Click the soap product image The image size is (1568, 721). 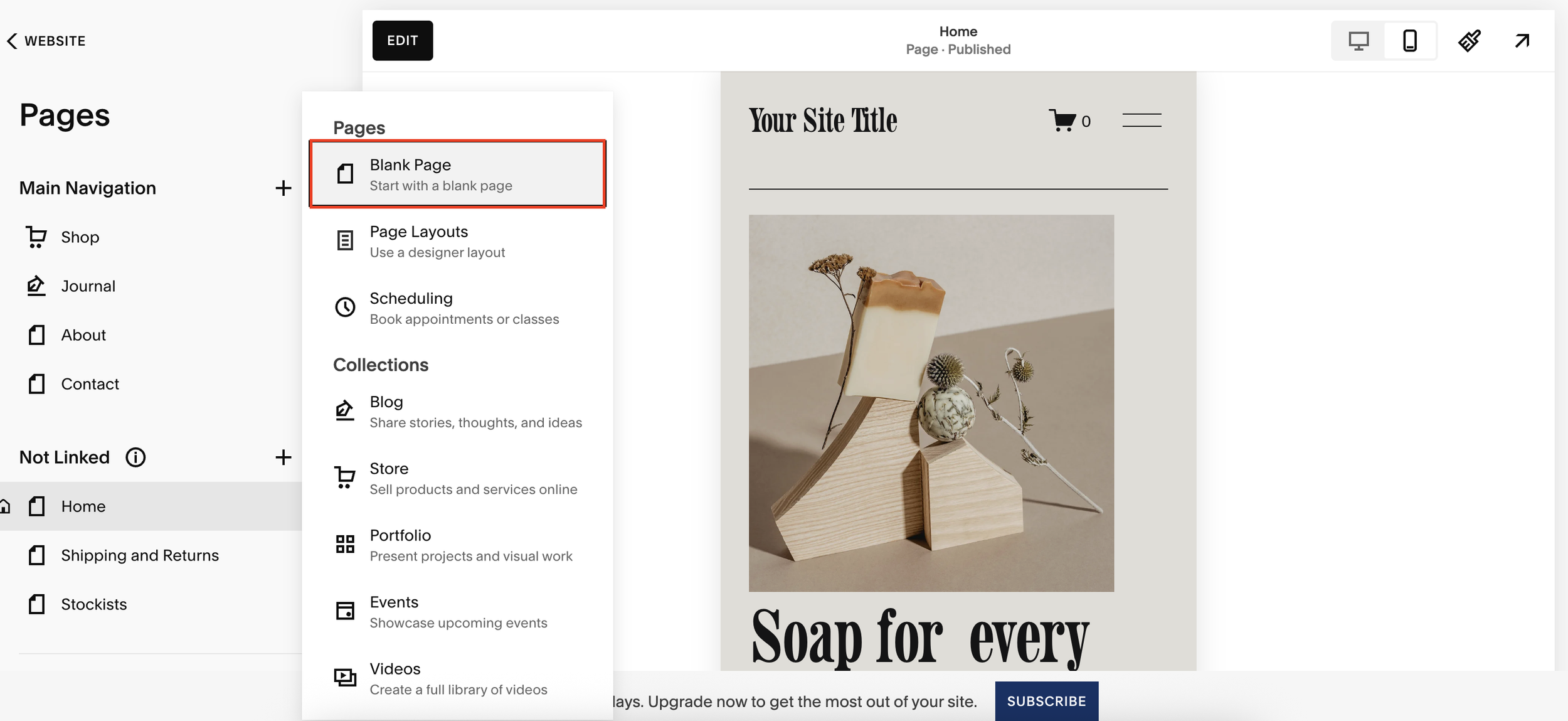tap(931, 403)
